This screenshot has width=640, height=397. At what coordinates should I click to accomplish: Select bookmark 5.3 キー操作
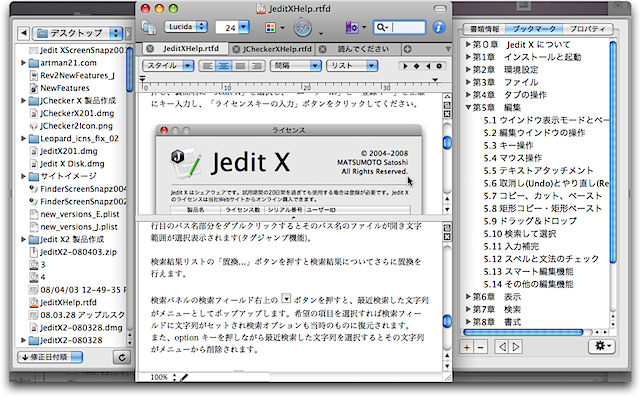[508, 146]
